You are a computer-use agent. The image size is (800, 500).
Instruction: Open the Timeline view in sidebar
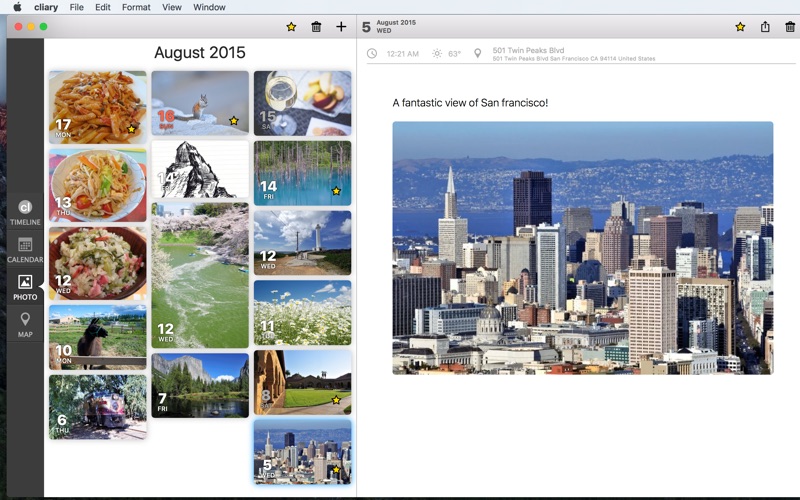point(25,211)
